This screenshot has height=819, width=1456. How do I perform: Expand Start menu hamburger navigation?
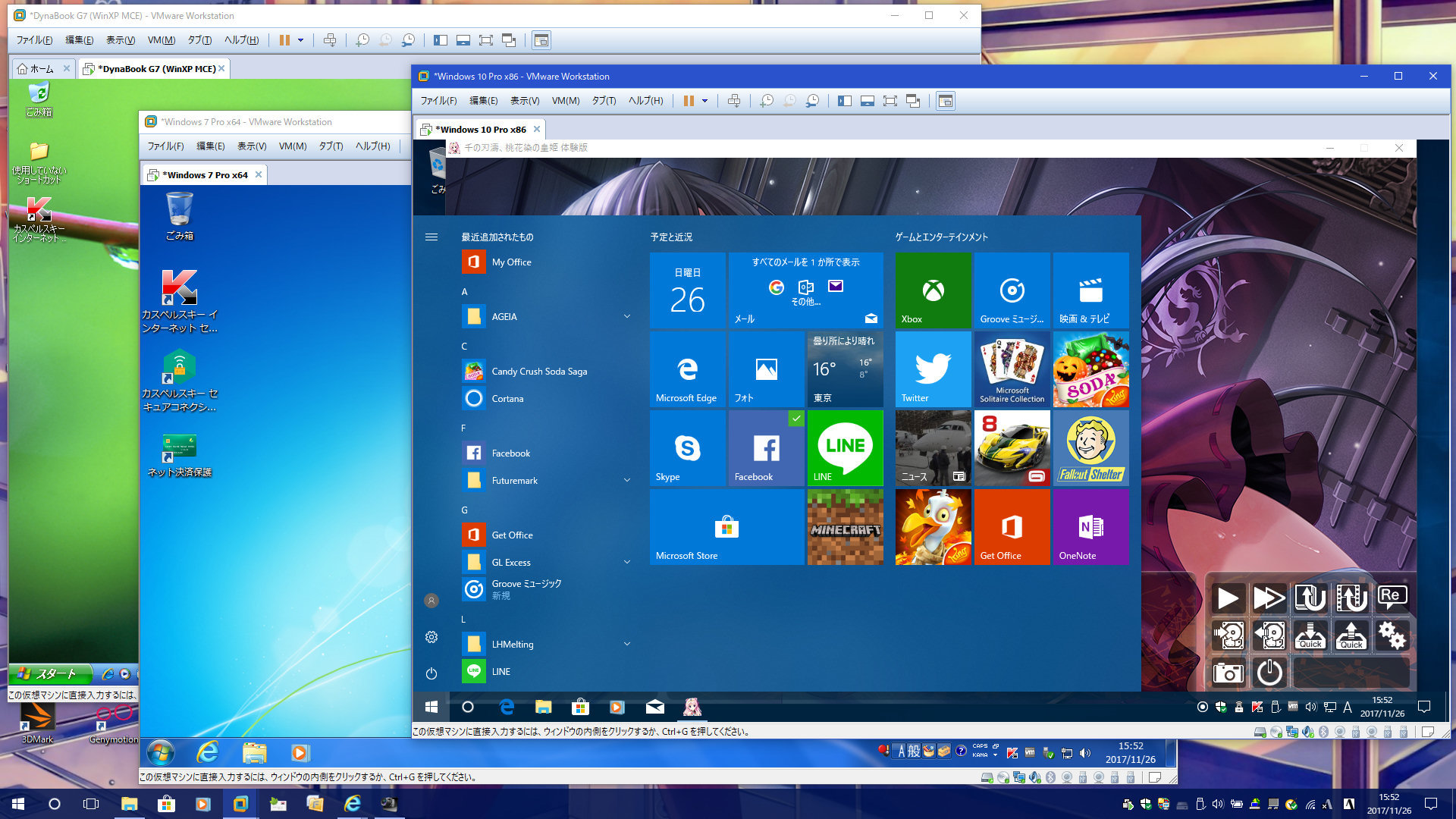(x=431, y=237)
